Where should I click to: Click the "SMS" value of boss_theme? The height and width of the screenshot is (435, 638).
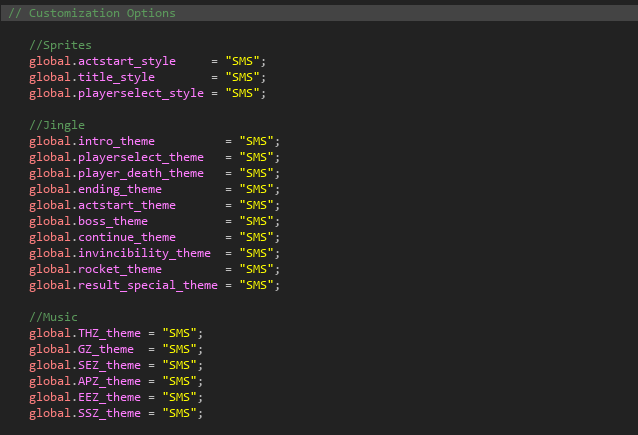point(256,222)
